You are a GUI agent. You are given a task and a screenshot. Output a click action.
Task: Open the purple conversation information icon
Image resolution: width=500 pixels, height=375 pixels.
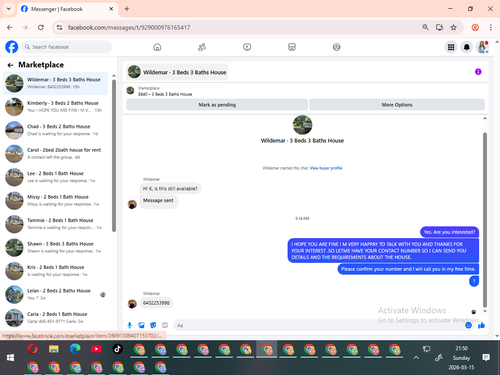click(478, 72)
